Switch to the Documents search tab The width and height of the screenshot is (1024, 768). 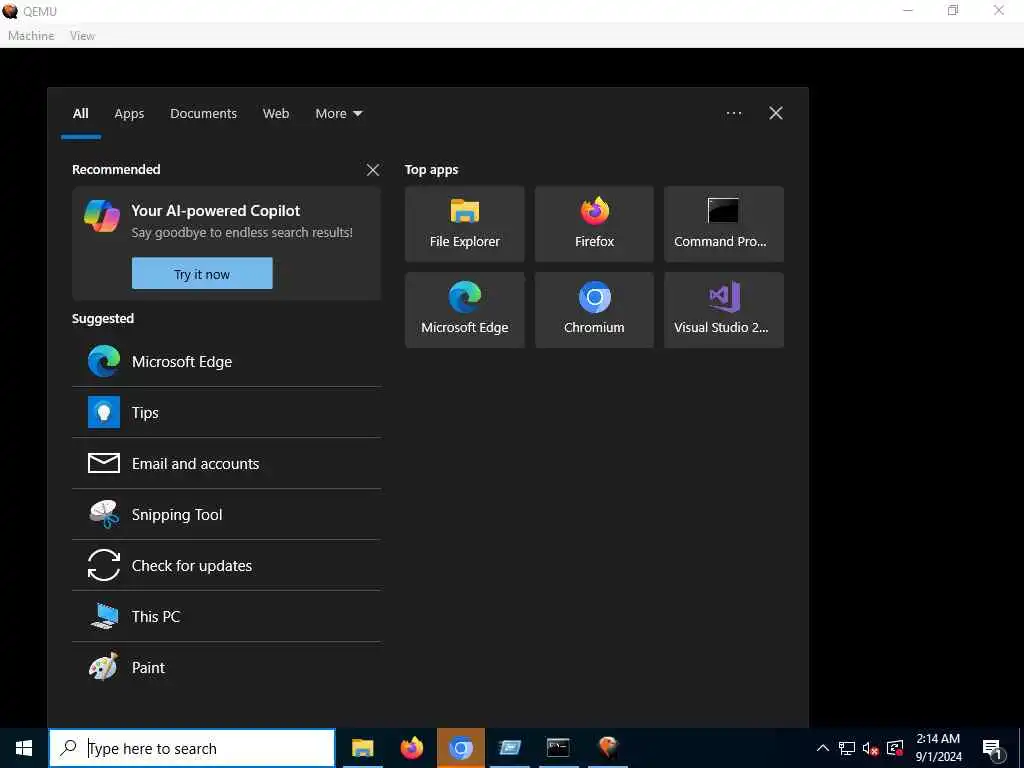click(x=203, y=113)
